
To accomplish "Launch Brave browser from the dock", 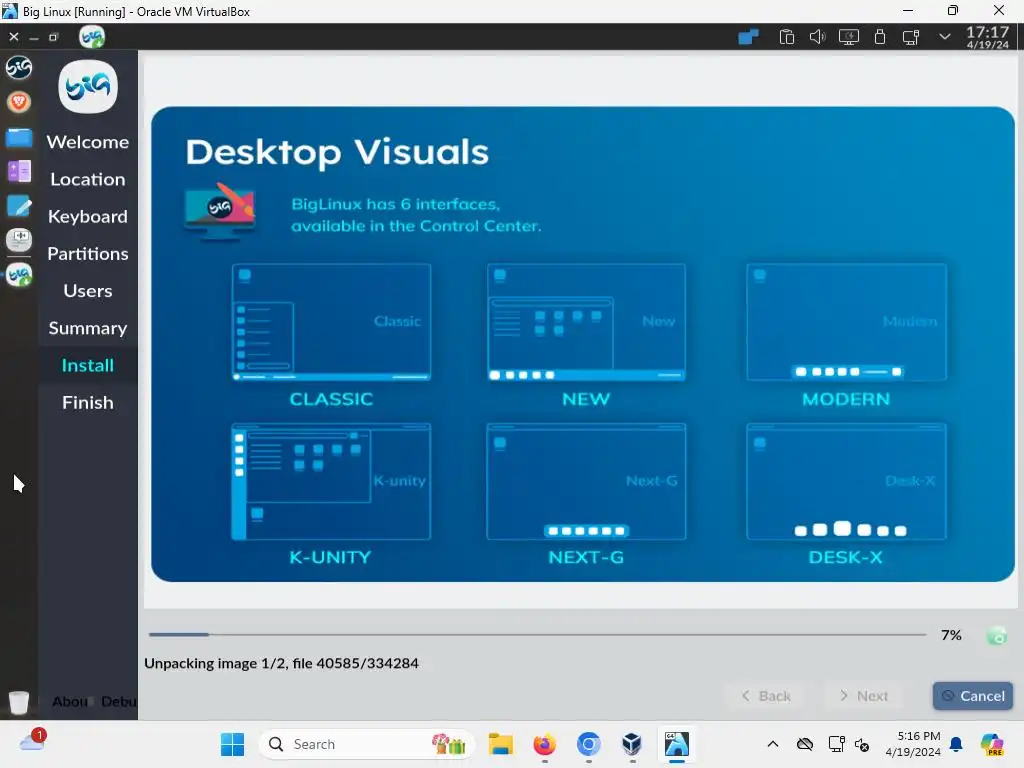I will [x=18, y=103].
